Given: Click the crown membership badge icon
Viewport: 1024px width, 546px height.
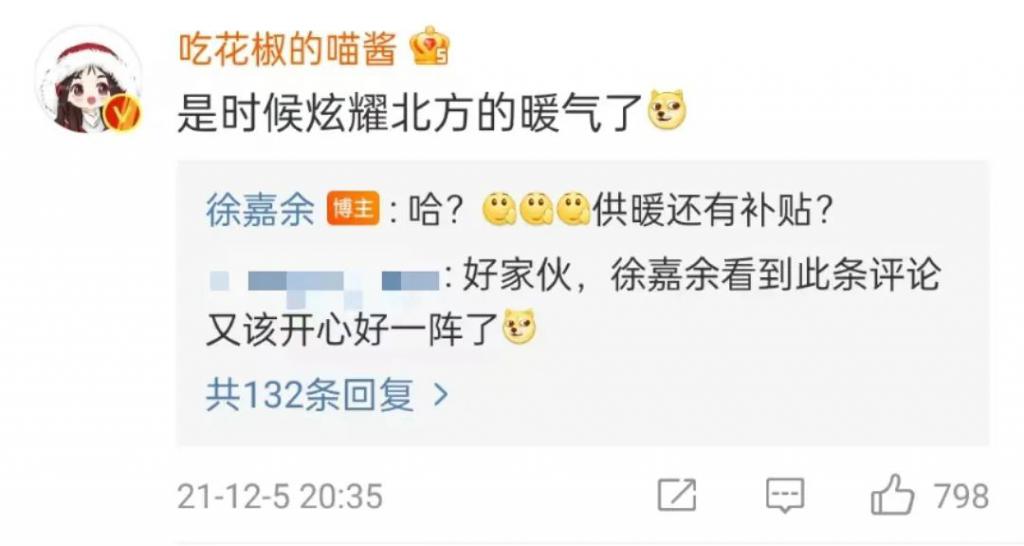Looking at the screenshot, I should [x=429, y=46].
